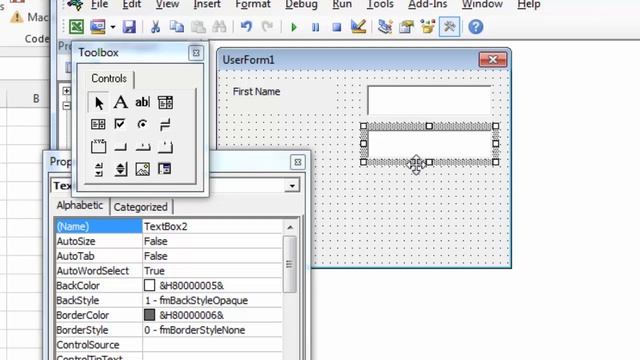Select the CommandButton tool in Toolbox
The height and width of the screenshot is (360, 640).
click(120, 147)
